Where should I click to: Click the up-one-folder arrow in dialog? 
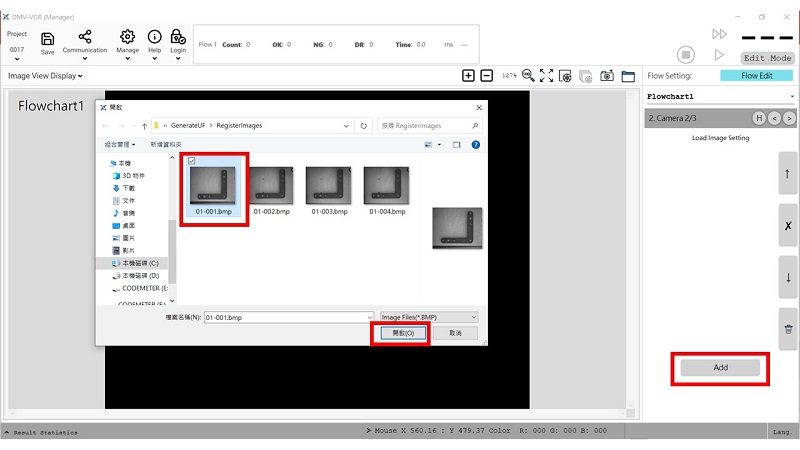point(144,126)
